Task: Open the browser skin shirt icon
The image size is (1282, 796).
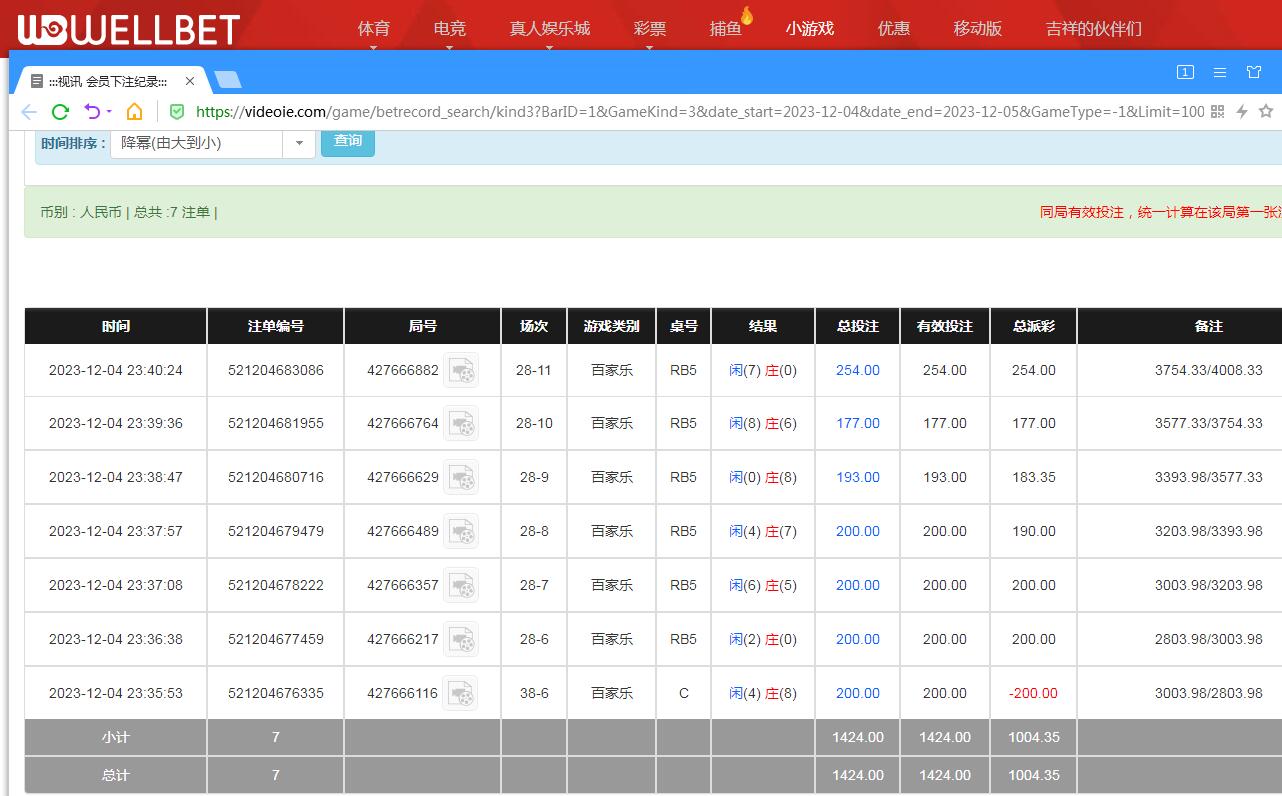Action: [x=1254, y=72]
